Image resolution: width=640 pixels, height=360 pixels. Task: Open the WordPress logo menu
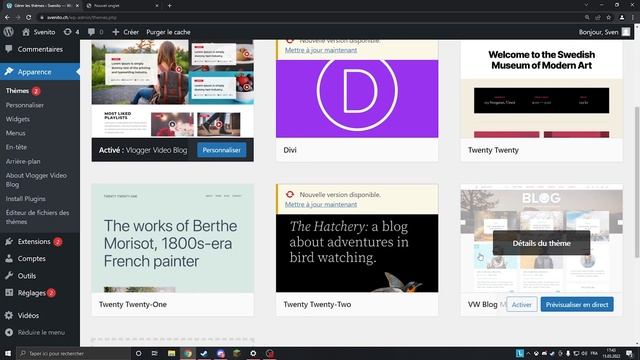pos(9,32)
